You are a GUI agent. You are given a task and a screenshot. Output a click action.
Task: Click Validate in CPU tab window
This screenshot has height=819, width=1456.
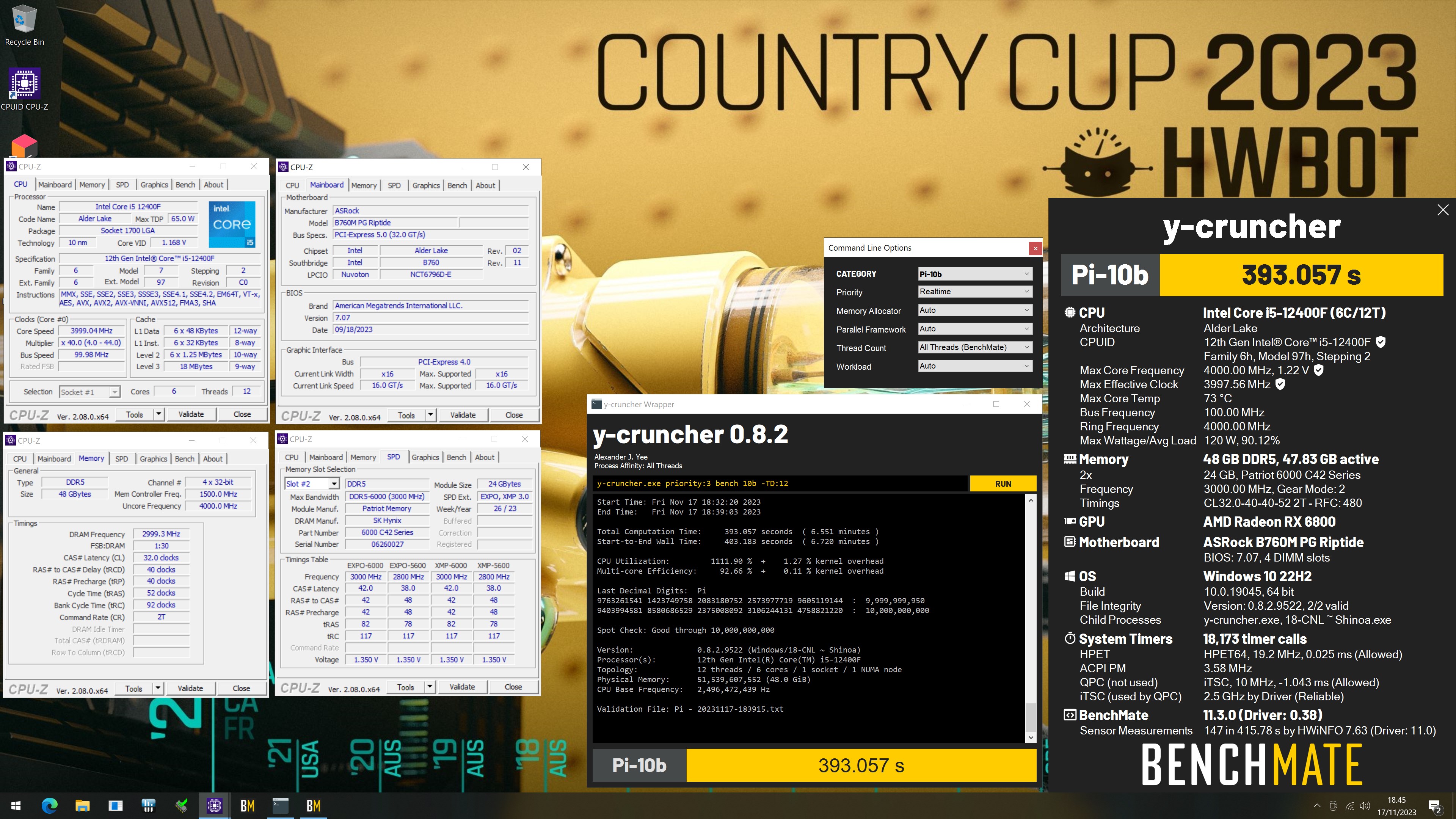click(x=191, y=414)
